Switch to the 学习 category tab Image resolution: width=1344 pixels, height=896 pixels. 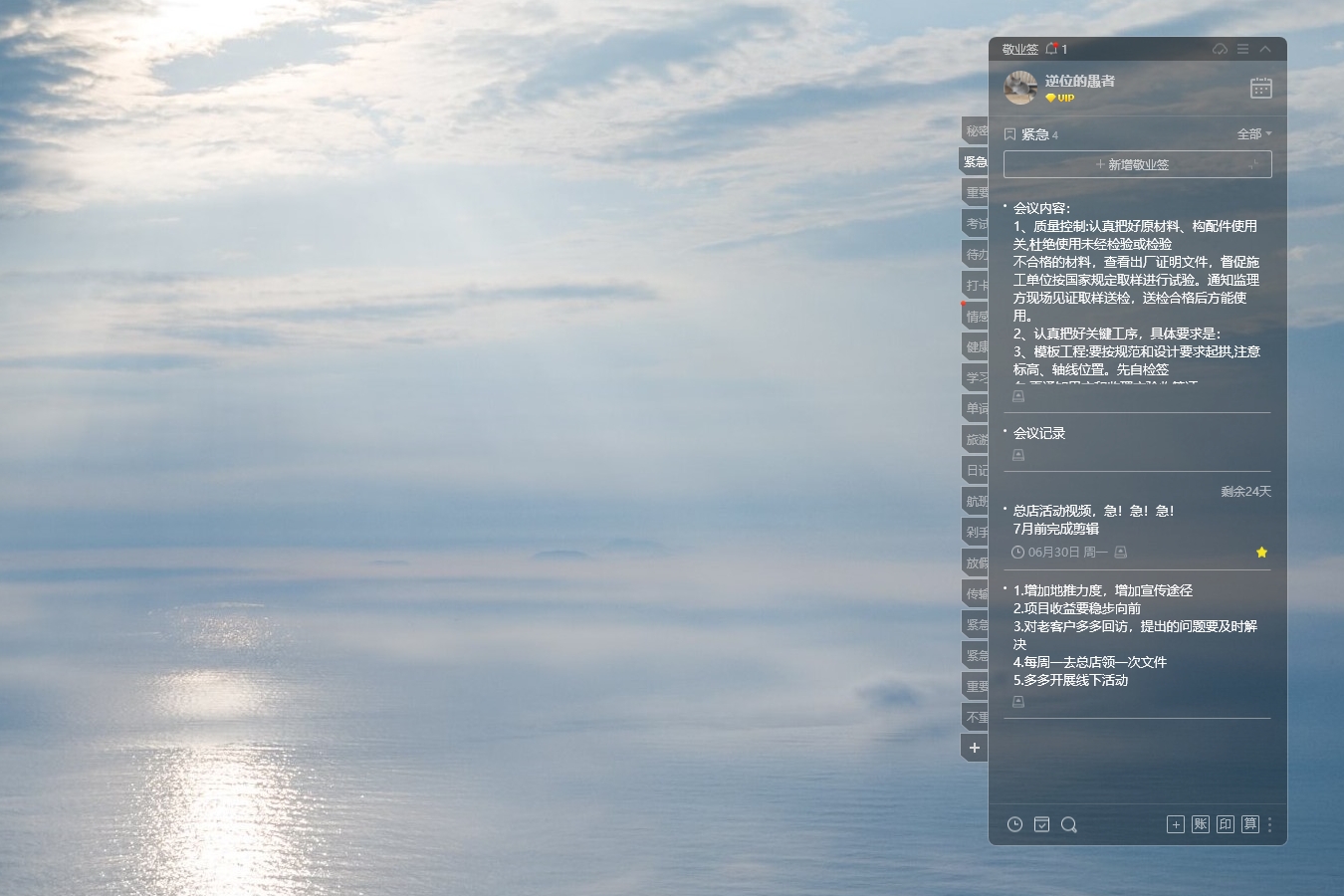[x=976, y=377]
